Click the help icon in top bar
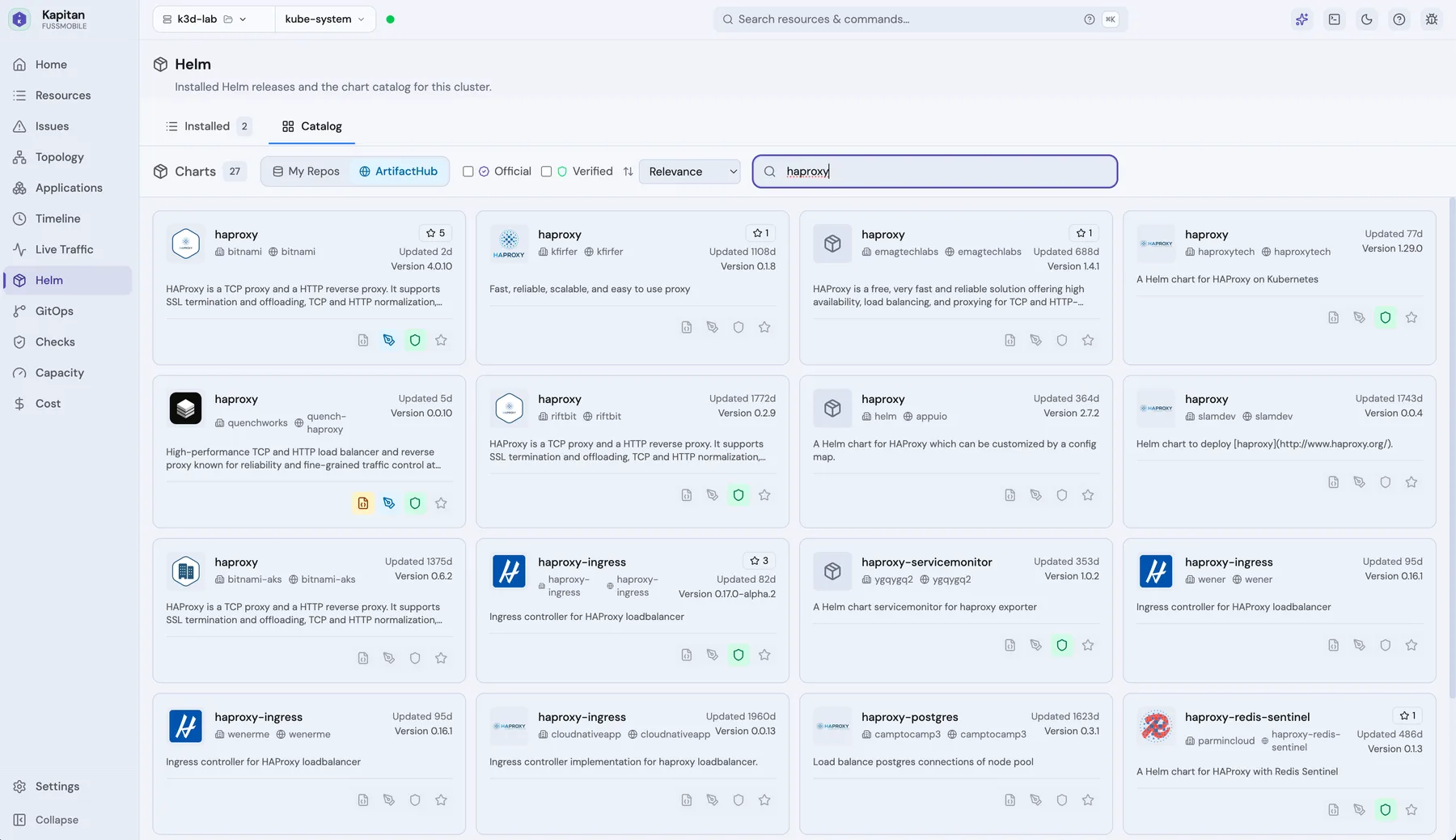The width and height of the screenshot is (1456, 840). (x=1399, y=19)
